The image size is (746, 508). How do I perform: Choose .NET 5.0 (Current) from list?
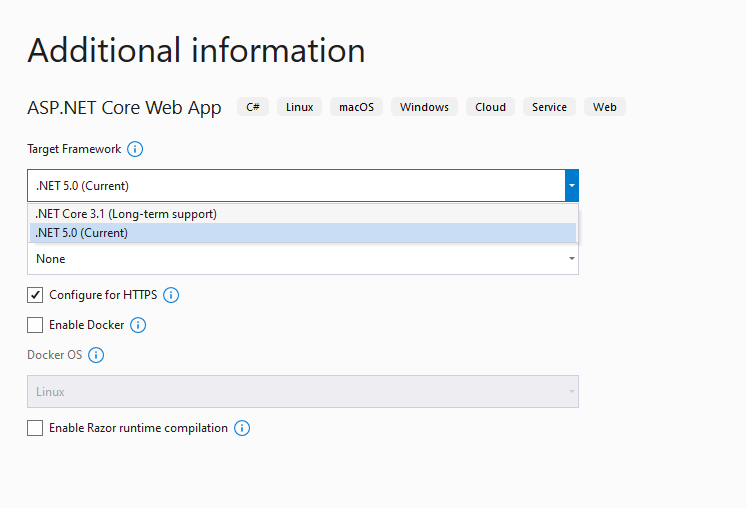(x=303, y=233)
